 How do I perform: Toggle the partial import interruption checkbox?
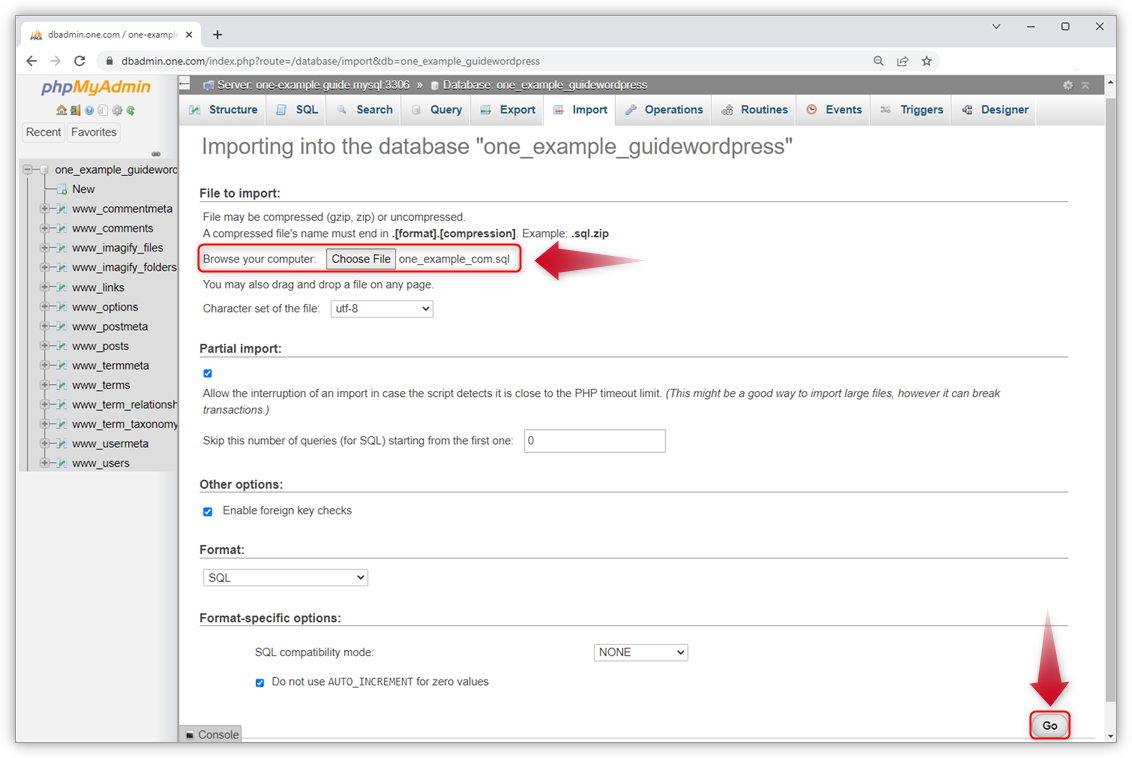(208, 373)
